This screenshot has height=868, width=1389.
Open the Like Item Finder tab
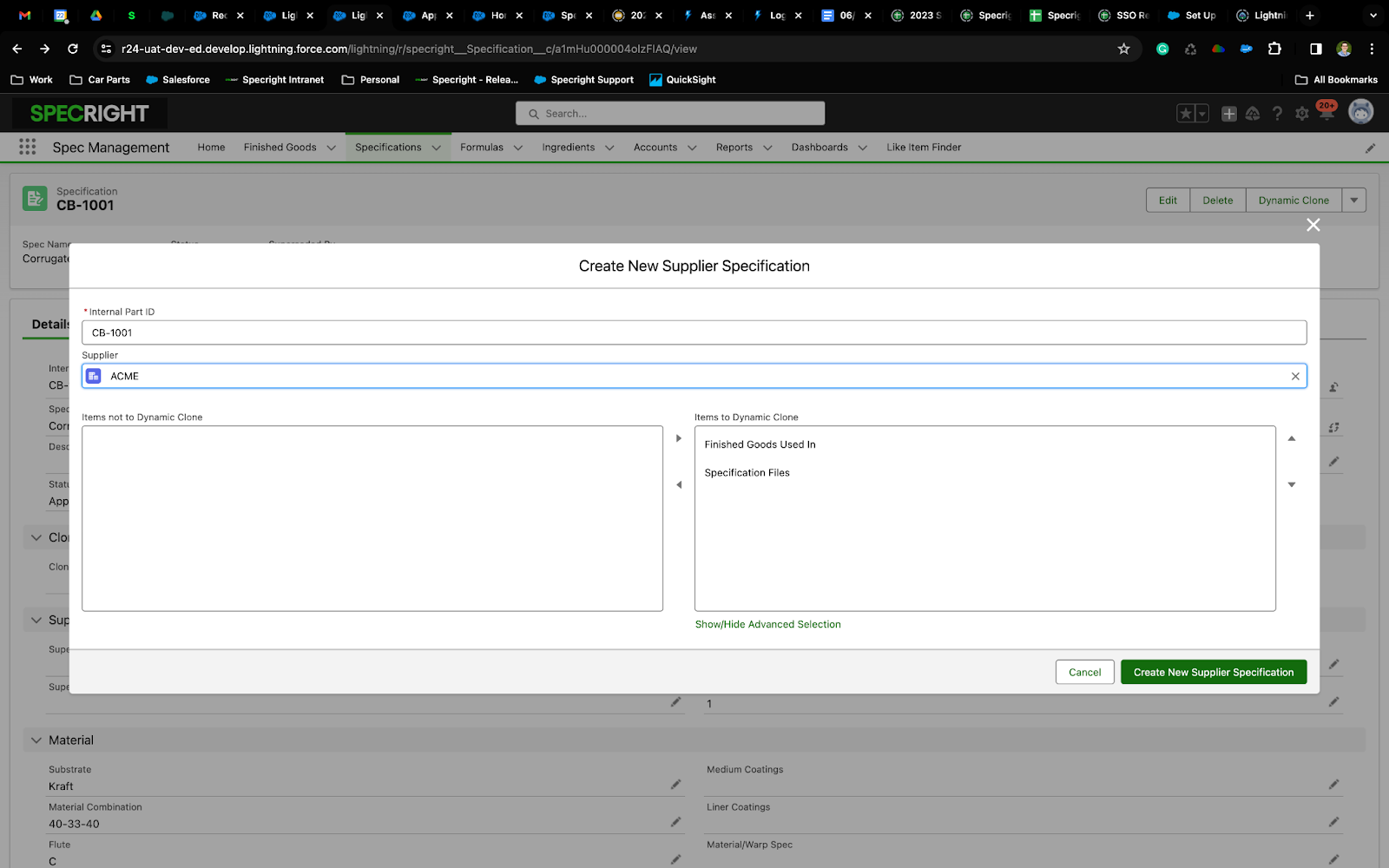pyautogui.click(x=924, y=148)
